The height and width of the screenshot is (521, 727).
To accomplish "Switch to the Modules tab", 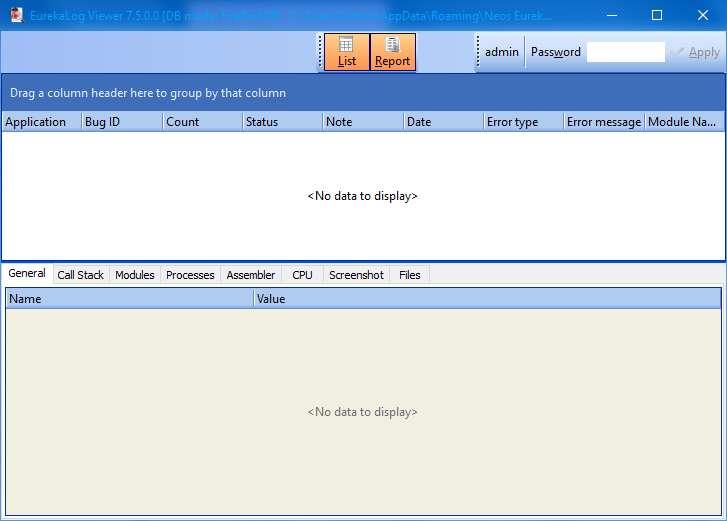I will coord(135,275).
